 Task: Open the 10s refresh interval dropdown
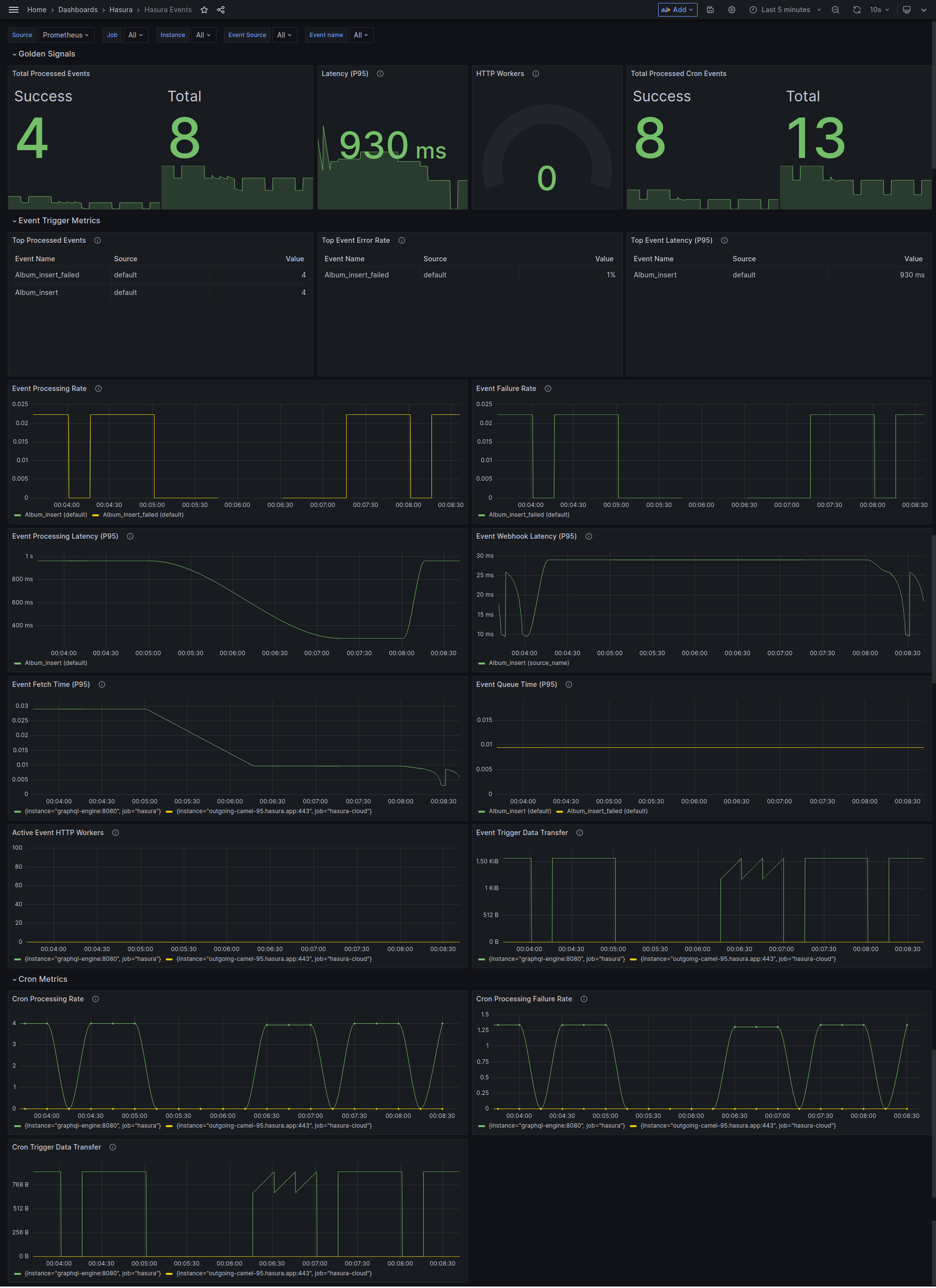click(879, 10)
